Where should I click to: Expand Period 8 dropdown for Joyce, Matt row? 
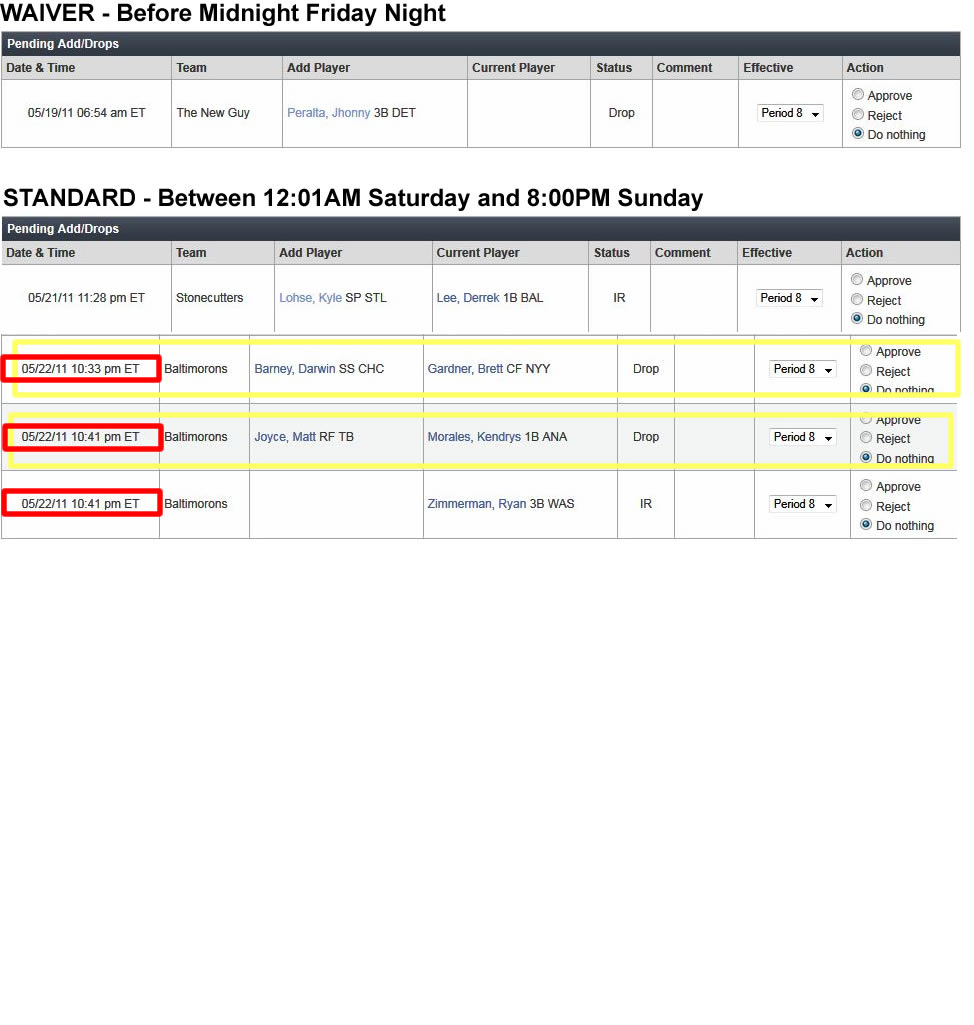point(803,437)
